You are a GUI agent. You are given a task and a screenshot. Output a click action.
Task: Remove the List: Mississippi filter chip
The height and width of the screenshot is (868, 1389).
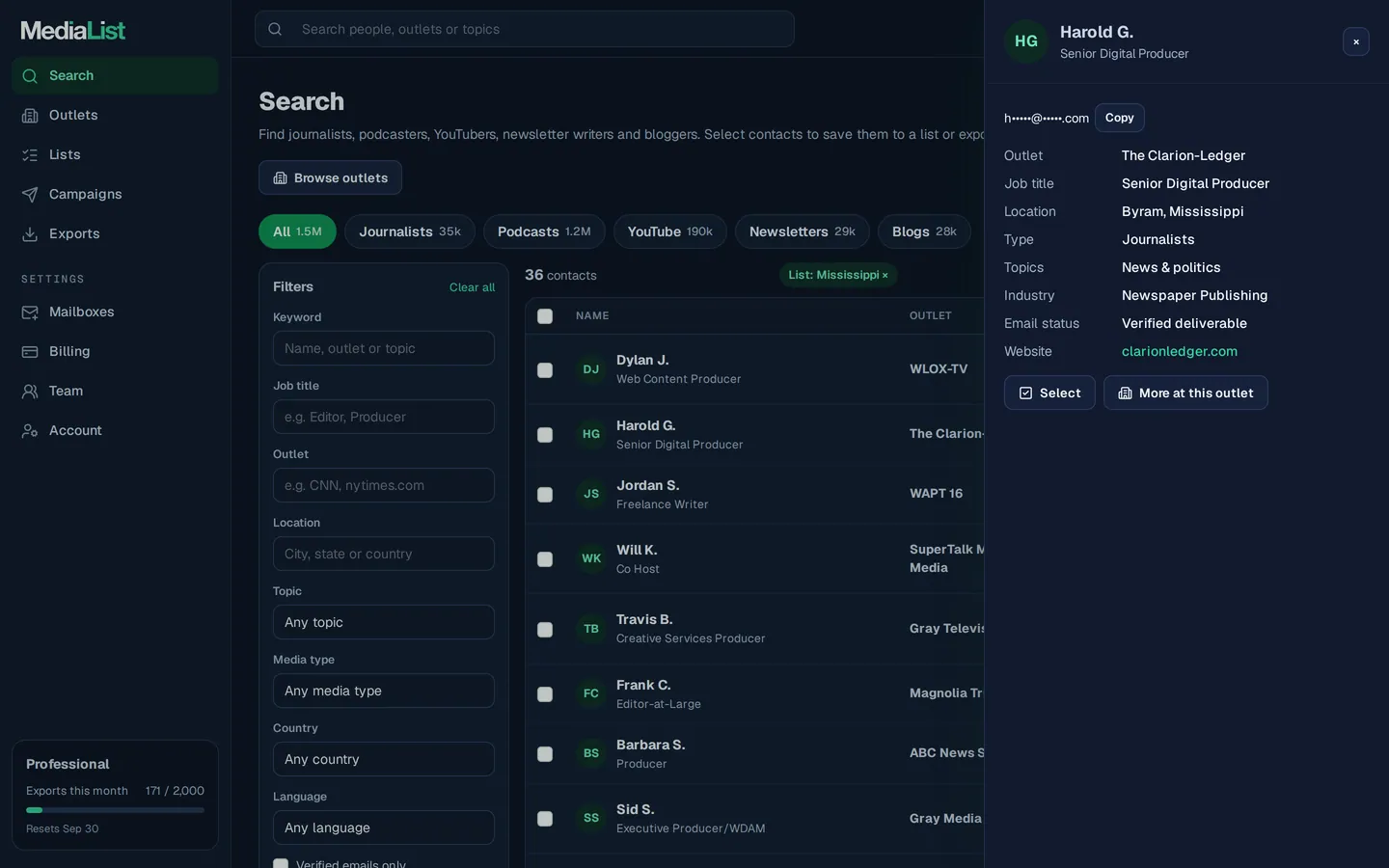tap(885, 275)
